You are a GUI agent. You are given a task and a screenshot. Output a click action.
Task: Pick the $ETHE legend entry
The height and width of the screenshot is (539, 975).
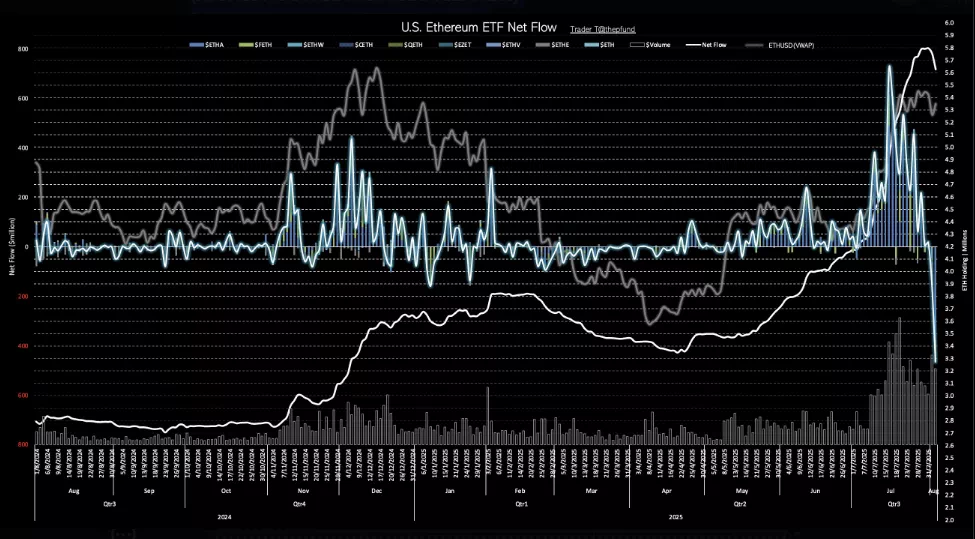552,45
